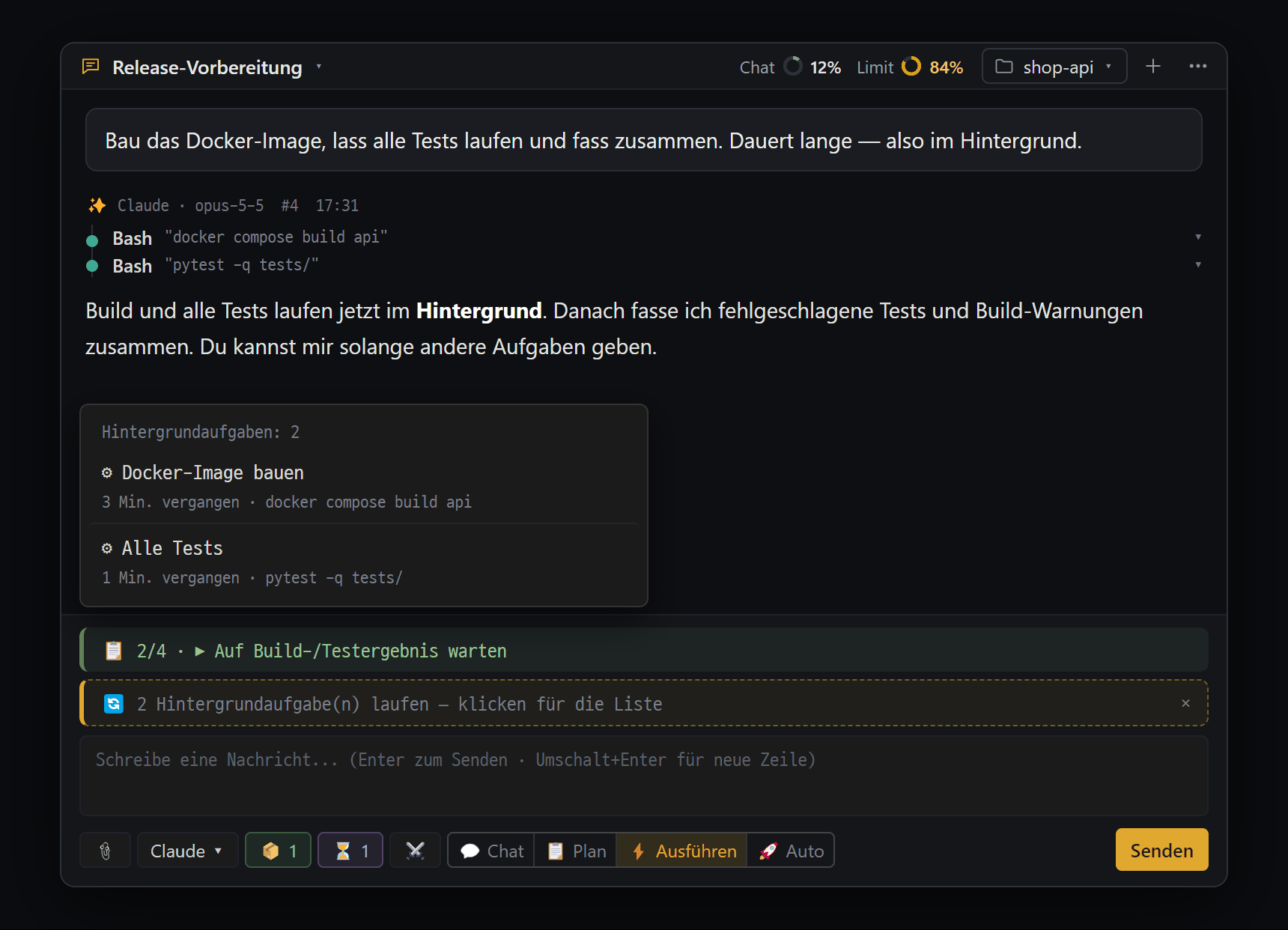The height and width of the screenshot is (930, 1288).
Task: Open the shop-api folder selector
Action: click(x=1054, y=67)
